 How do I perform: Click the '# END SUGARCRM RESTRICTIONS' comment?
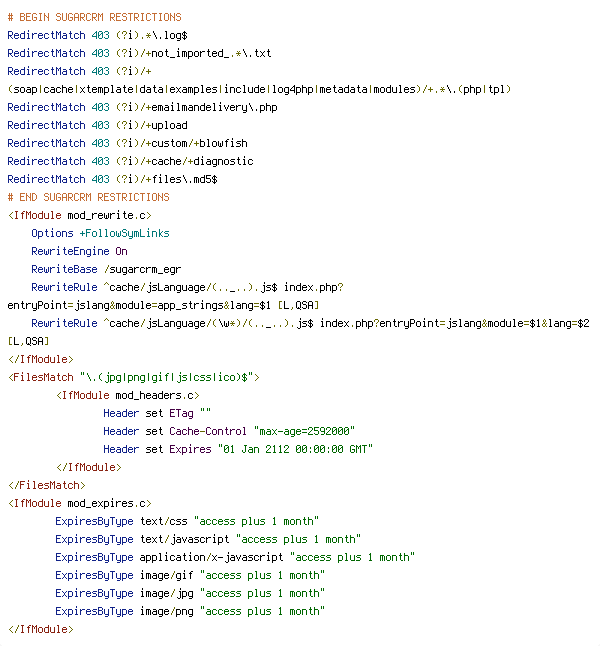point(88,197)
